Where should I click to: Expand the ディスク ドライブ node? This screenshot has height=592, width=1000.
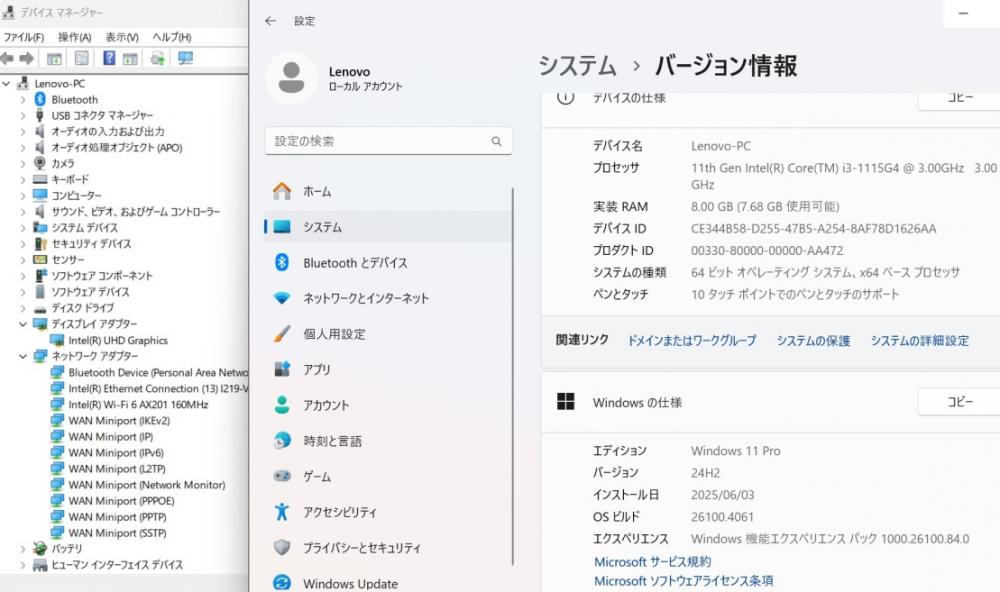coord(23,308)
